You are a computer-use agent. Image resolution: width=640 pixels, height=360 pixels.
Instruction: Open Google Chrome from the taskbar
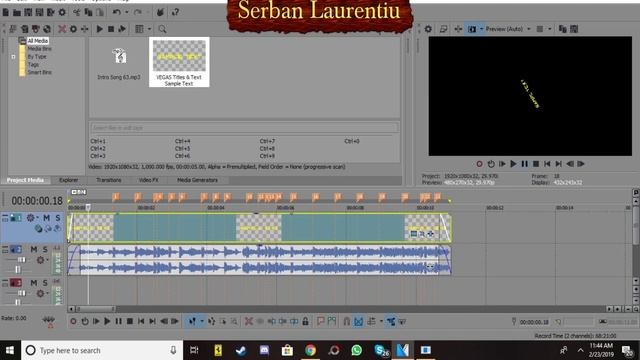(311, 350)
